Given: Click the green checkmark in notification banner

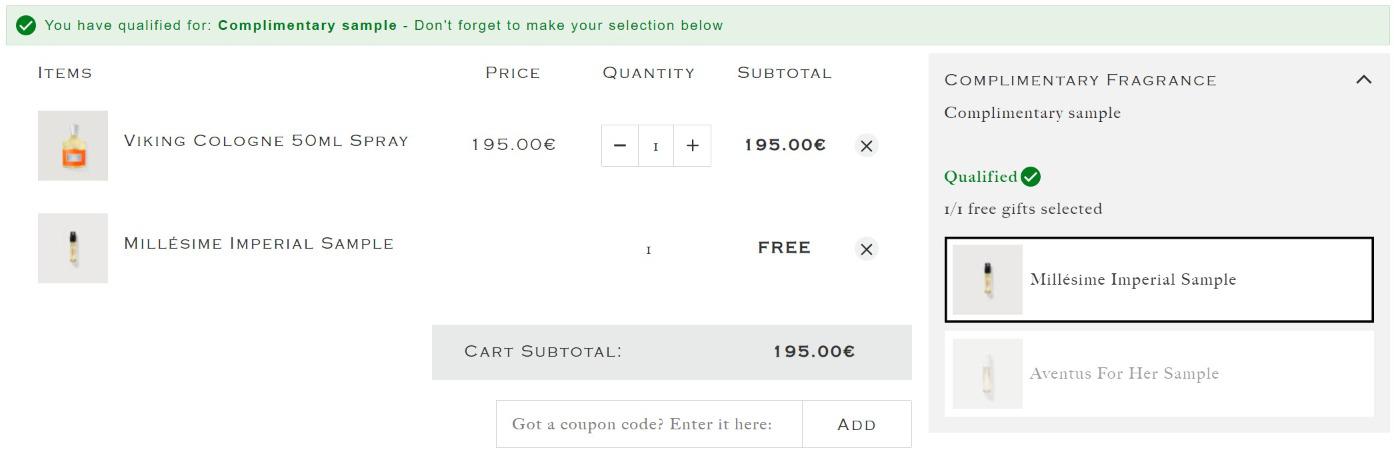Looking at the screenshot, I should 26,25.
